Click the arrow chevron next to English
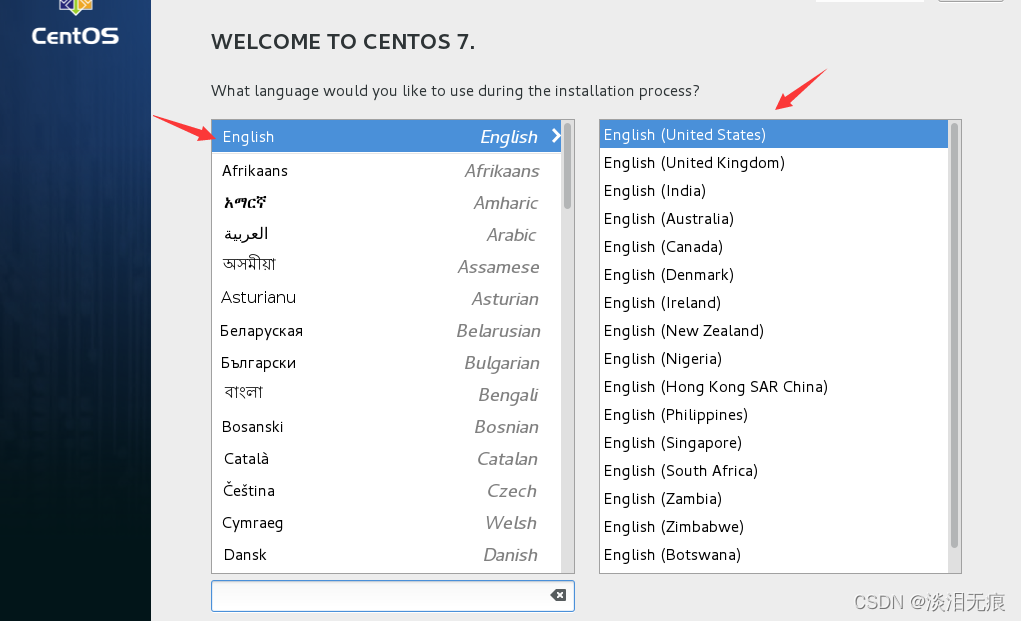Viewport: 1021px width, 621px height. (556, 135)
